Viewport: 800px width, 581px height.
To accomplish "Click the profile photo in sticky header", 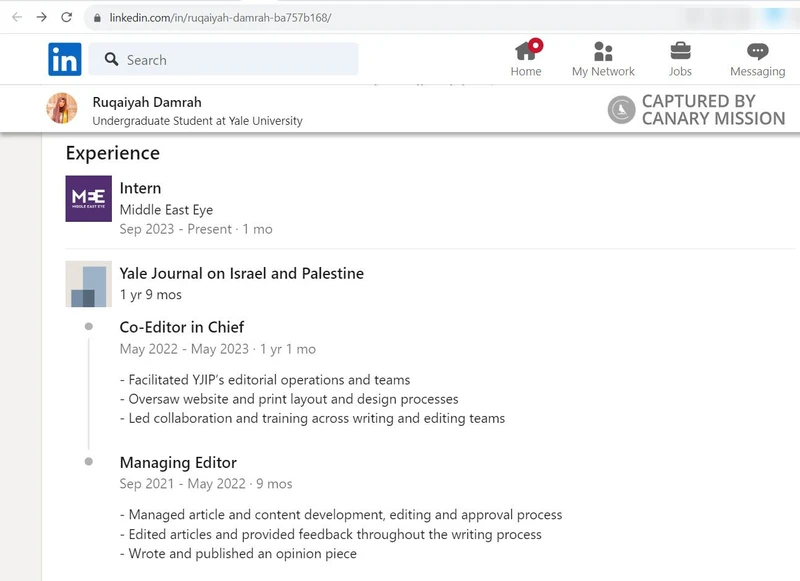I will (62, 108).
